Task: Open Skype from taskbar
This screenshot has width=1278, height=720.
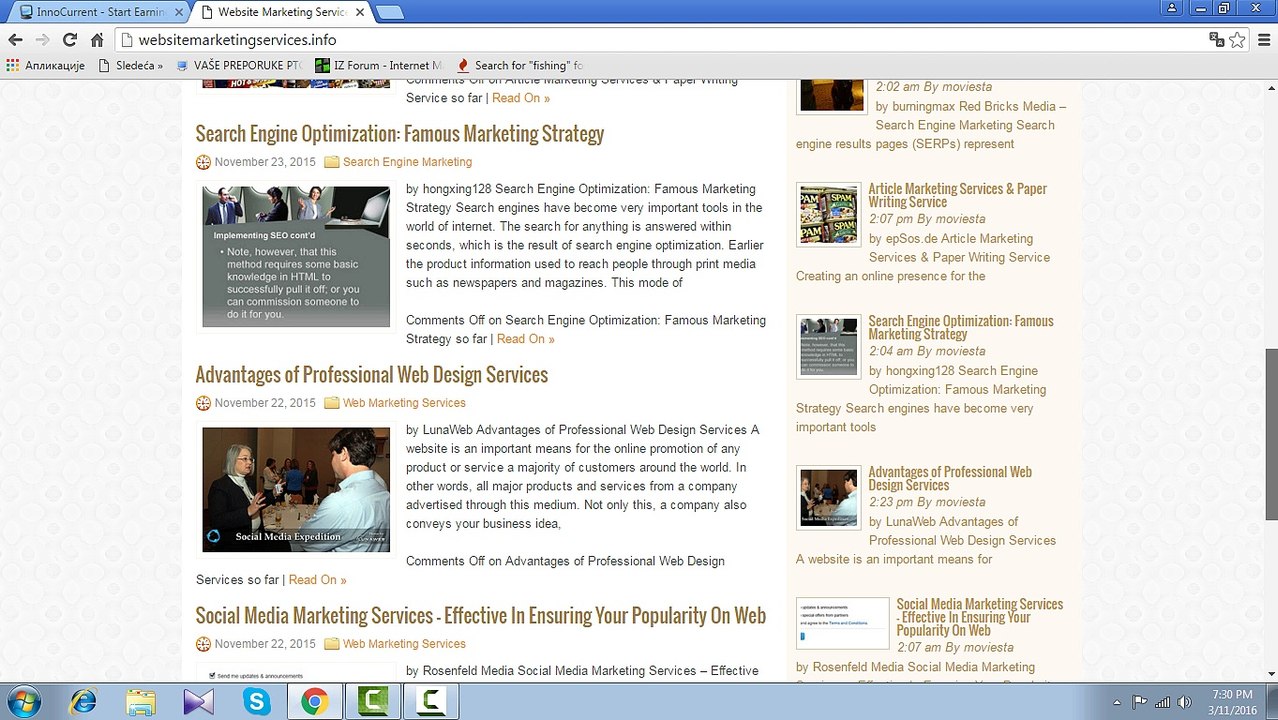Action: click(257, 702)
